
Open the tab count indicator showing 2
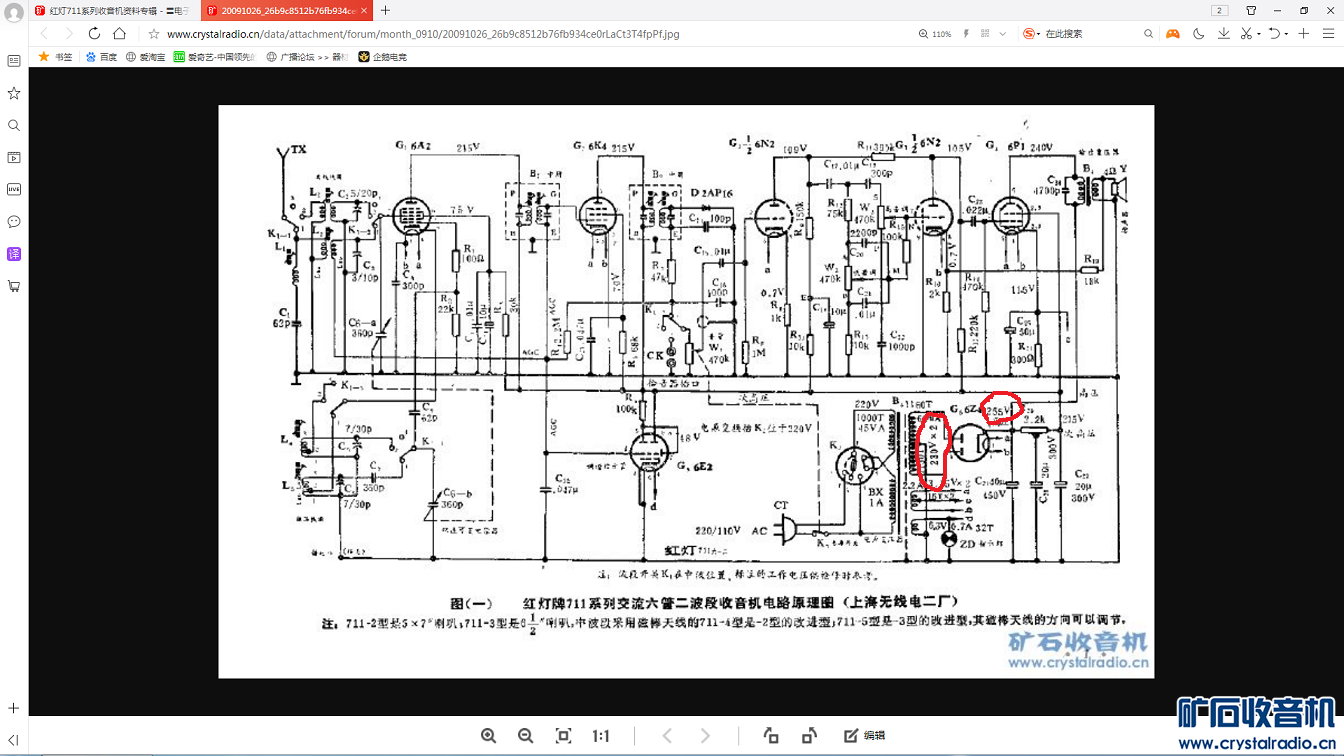coord(1219,10)
